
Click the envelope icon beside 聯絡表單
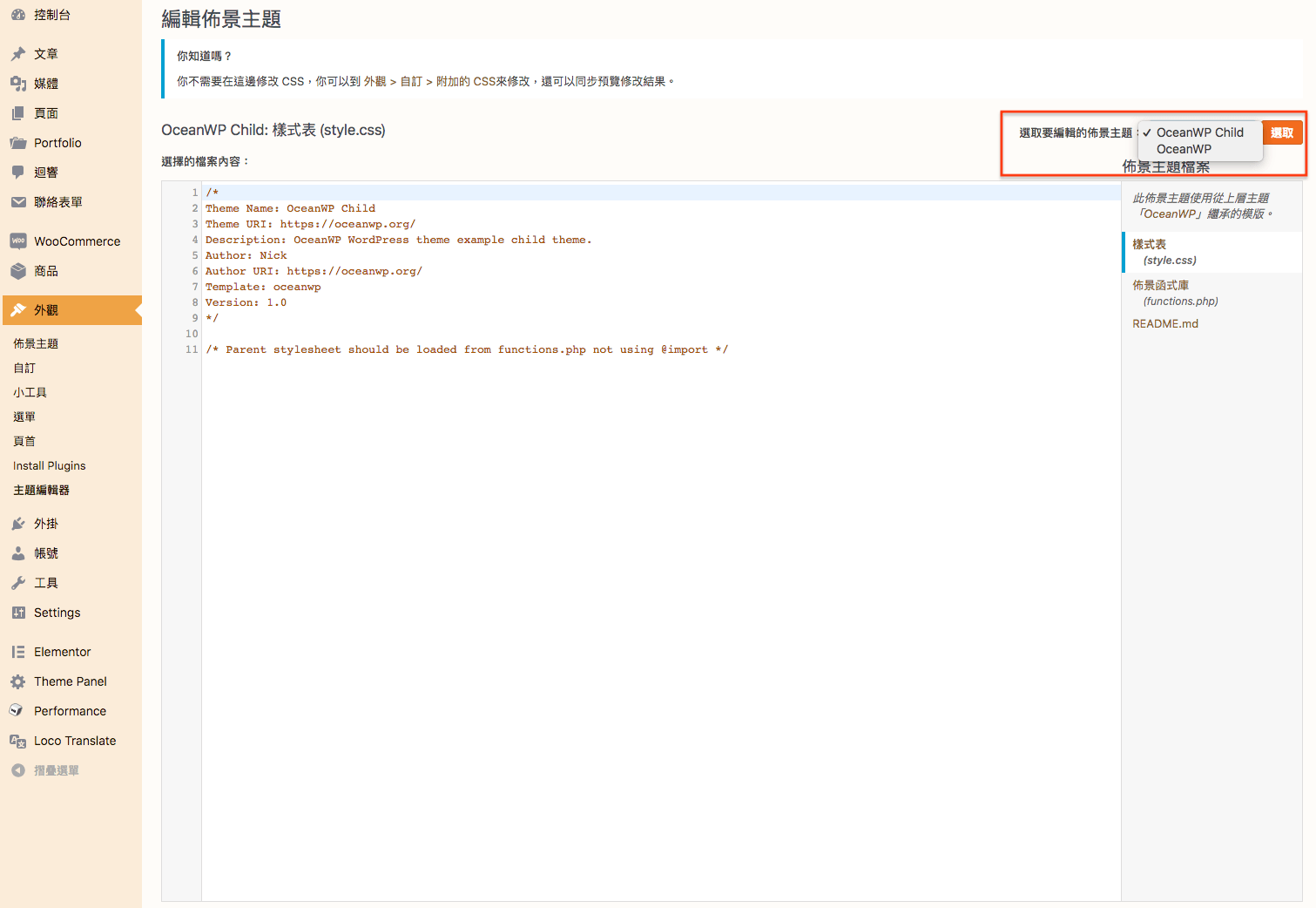pyautogui.click(x=18, y=202)
